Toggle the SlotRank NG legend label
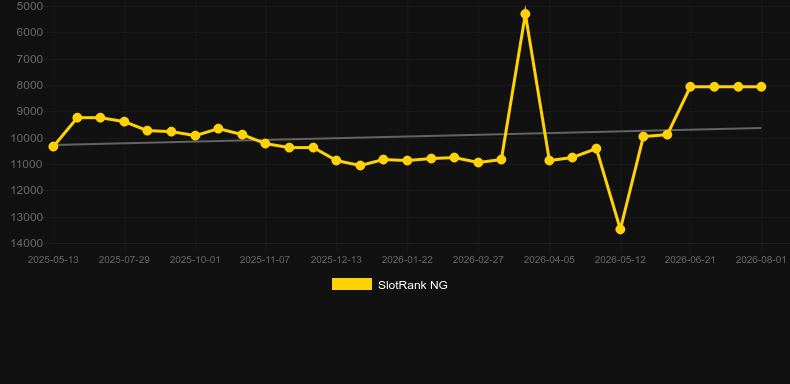The width and height of the screenshot is (790, 384). tap(413, 285)
